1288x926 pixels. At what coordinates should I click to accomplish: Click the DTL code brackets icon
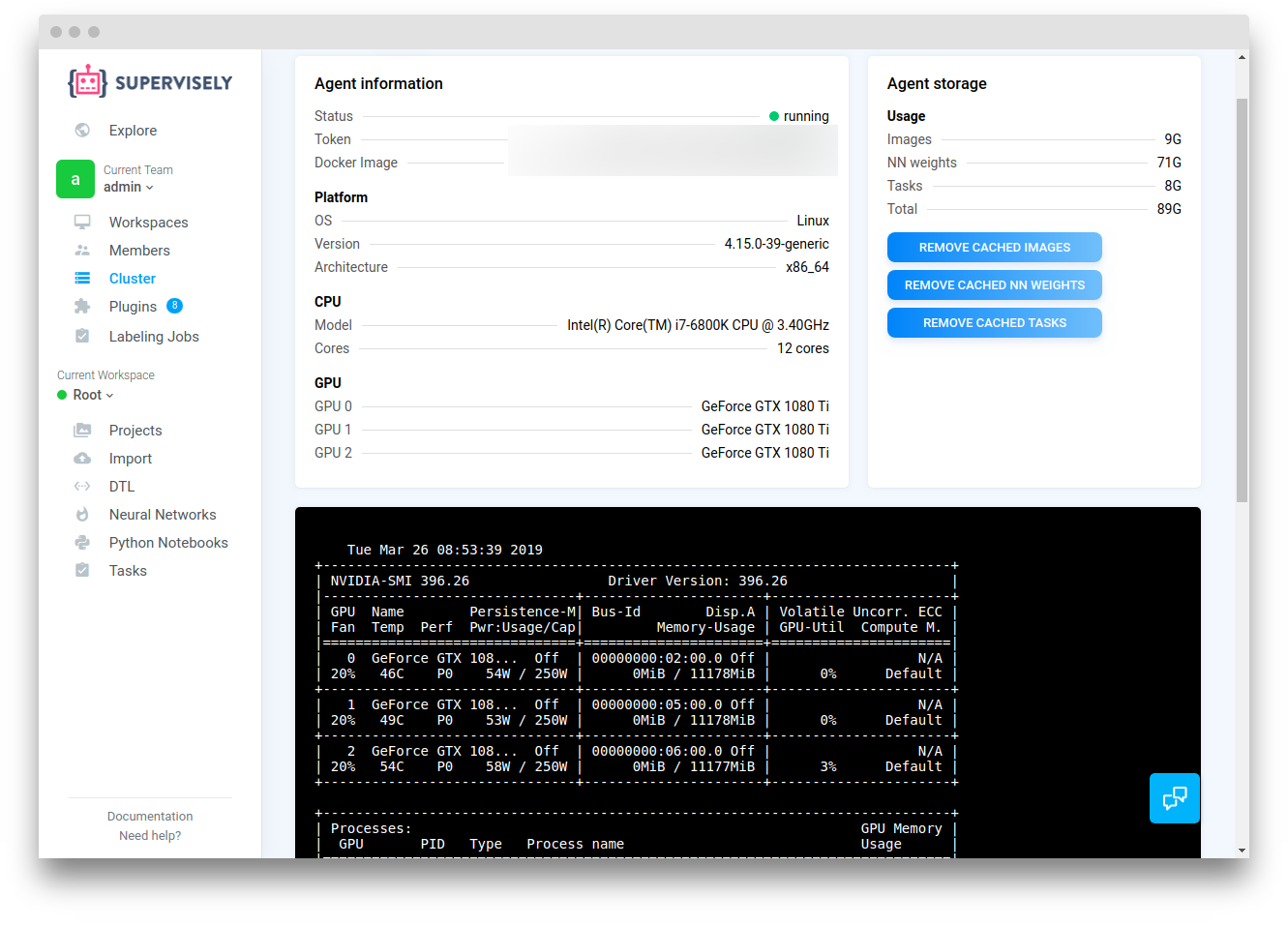pos(82,487)
